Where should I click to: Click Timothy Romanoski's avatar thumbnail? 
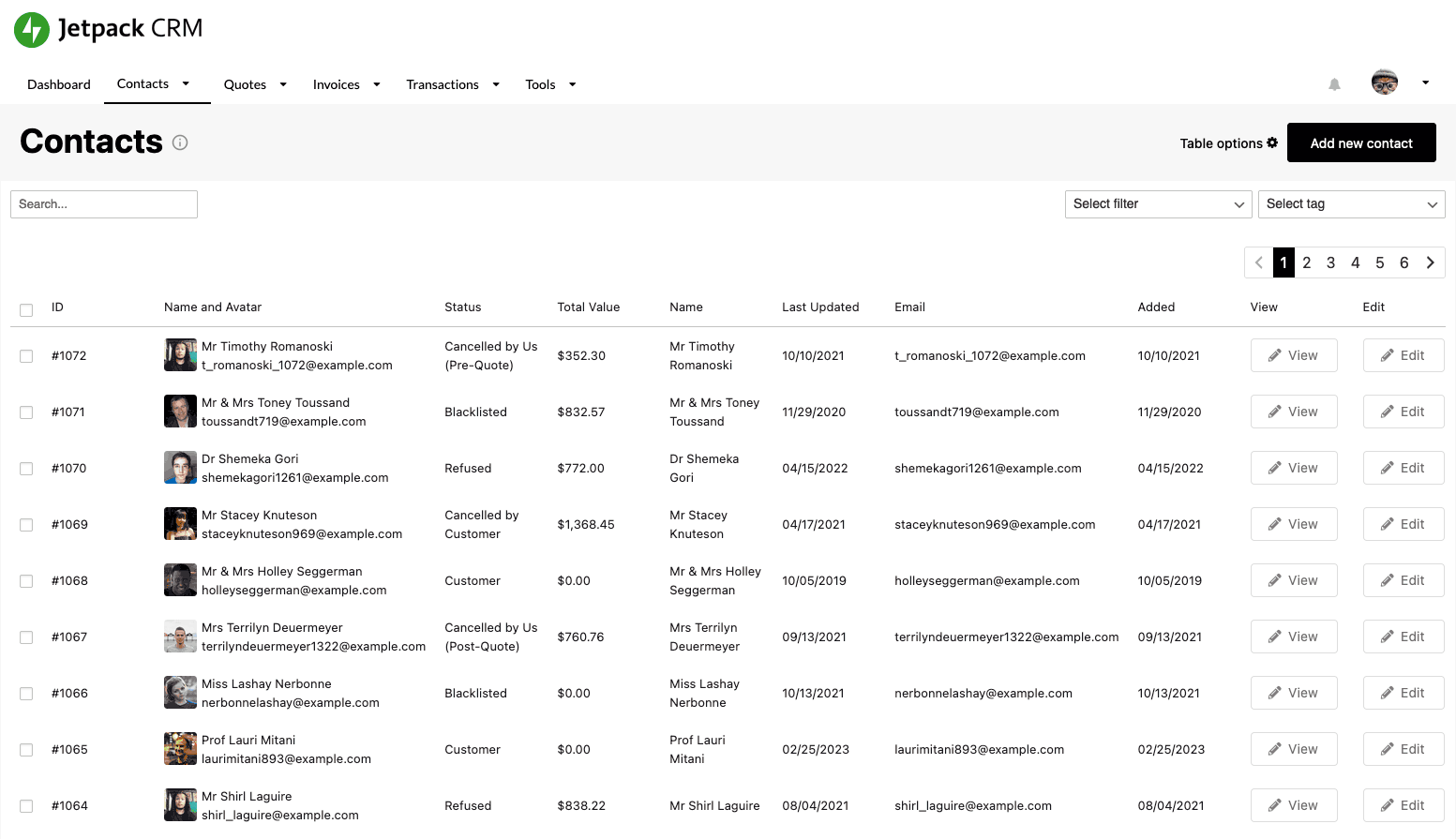(180, 355)
